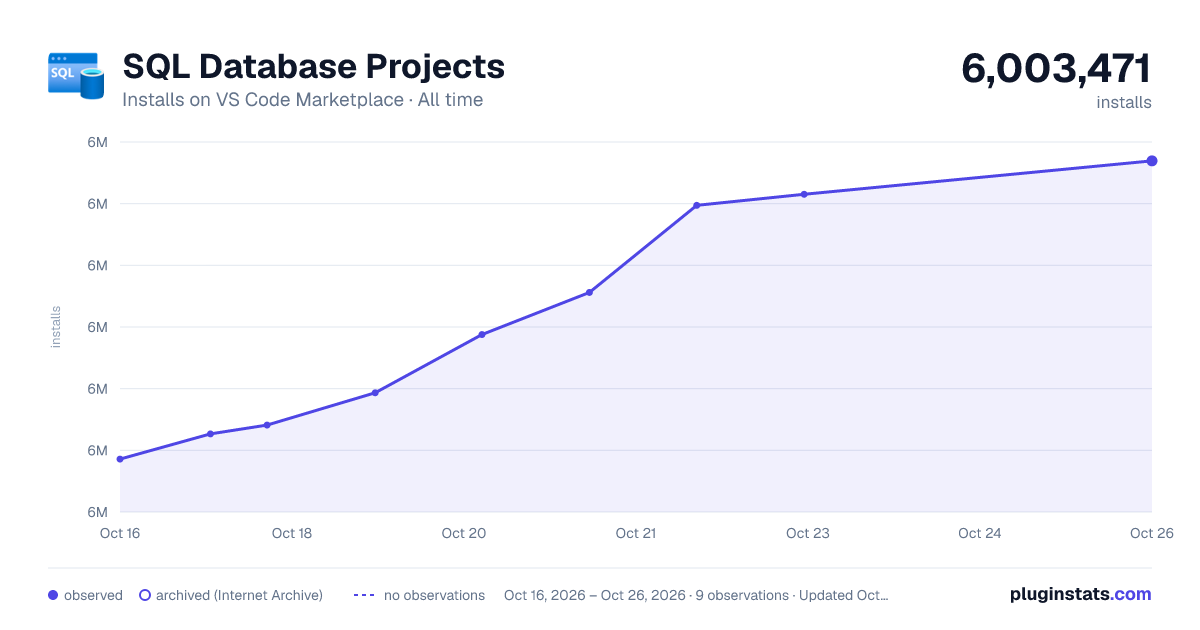Select the data point above Oct 23
The height and width of the screenshot is (630, 1200).
pyautogui.click(x=804, y=194)
